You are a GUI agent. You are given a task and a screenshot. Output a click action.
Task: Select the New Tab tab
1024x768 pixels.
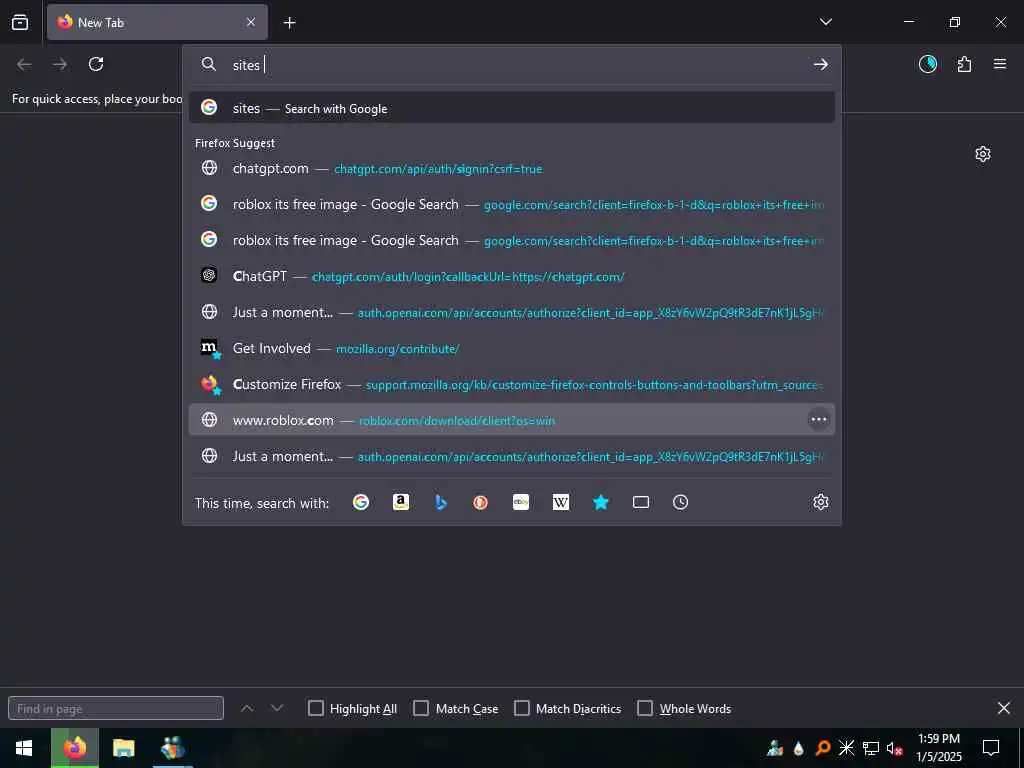(x=157, y=22)
